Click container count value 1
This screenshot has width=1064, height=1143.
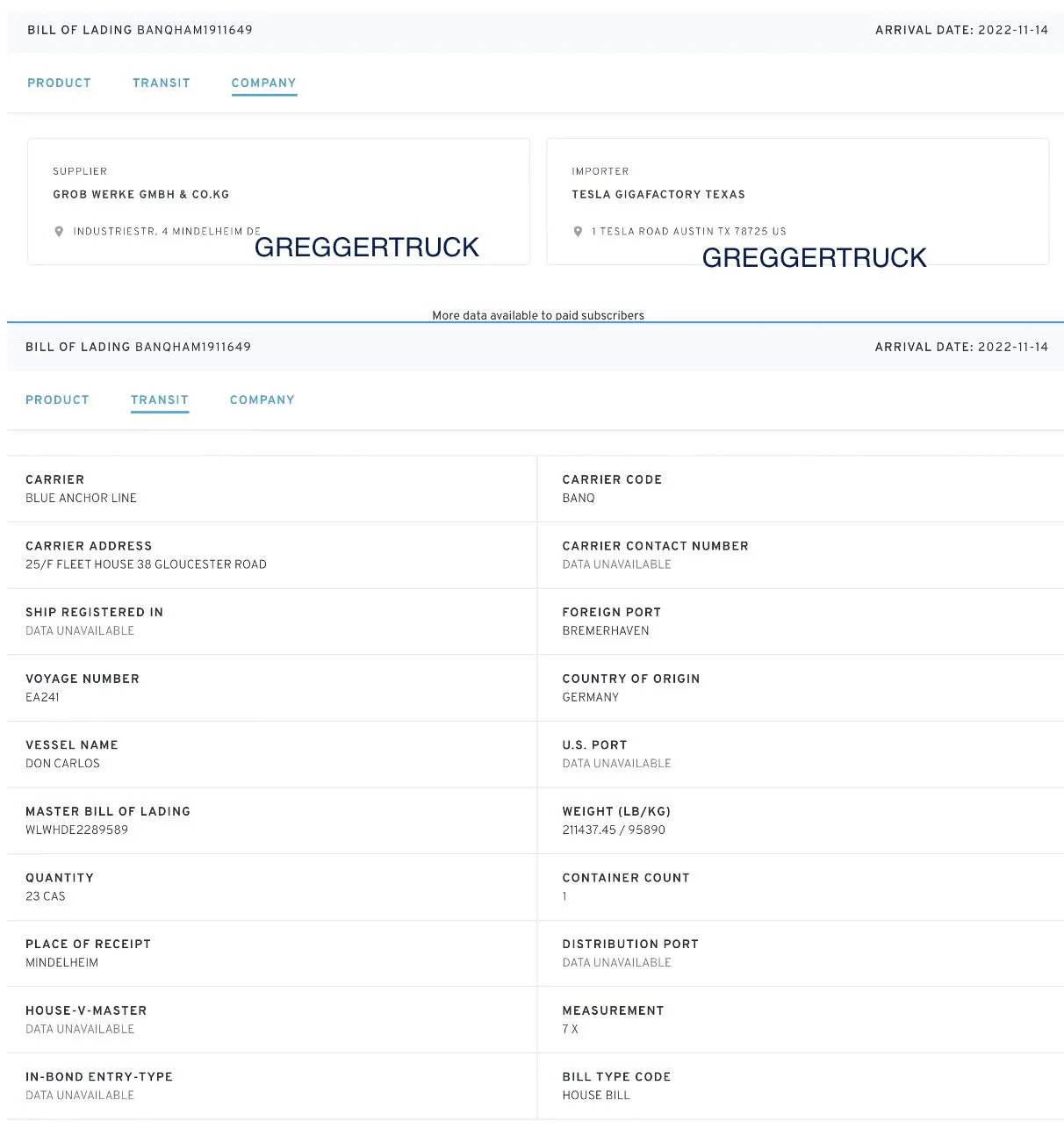pyautogui.click(x=564, y=896)
